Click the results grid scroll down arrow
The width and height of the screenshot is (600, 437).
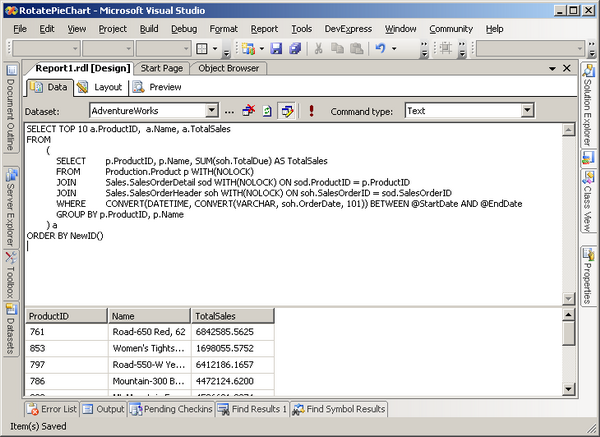(x=568, y=389)
